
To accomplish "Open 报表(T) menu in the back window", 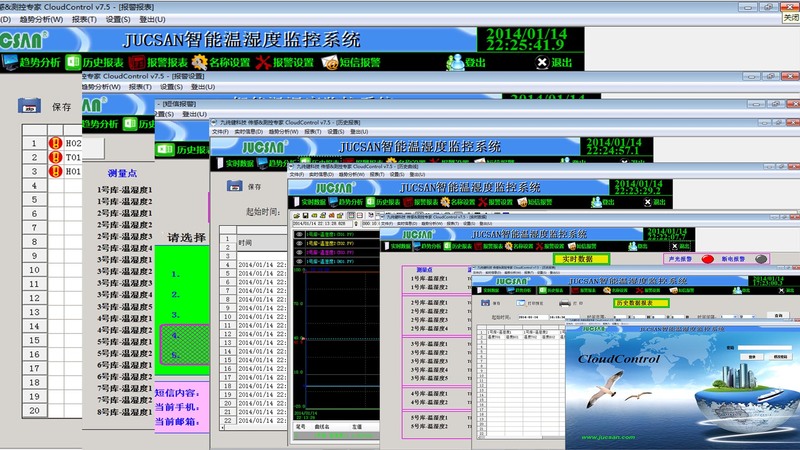I will click(x=84, y=19).
